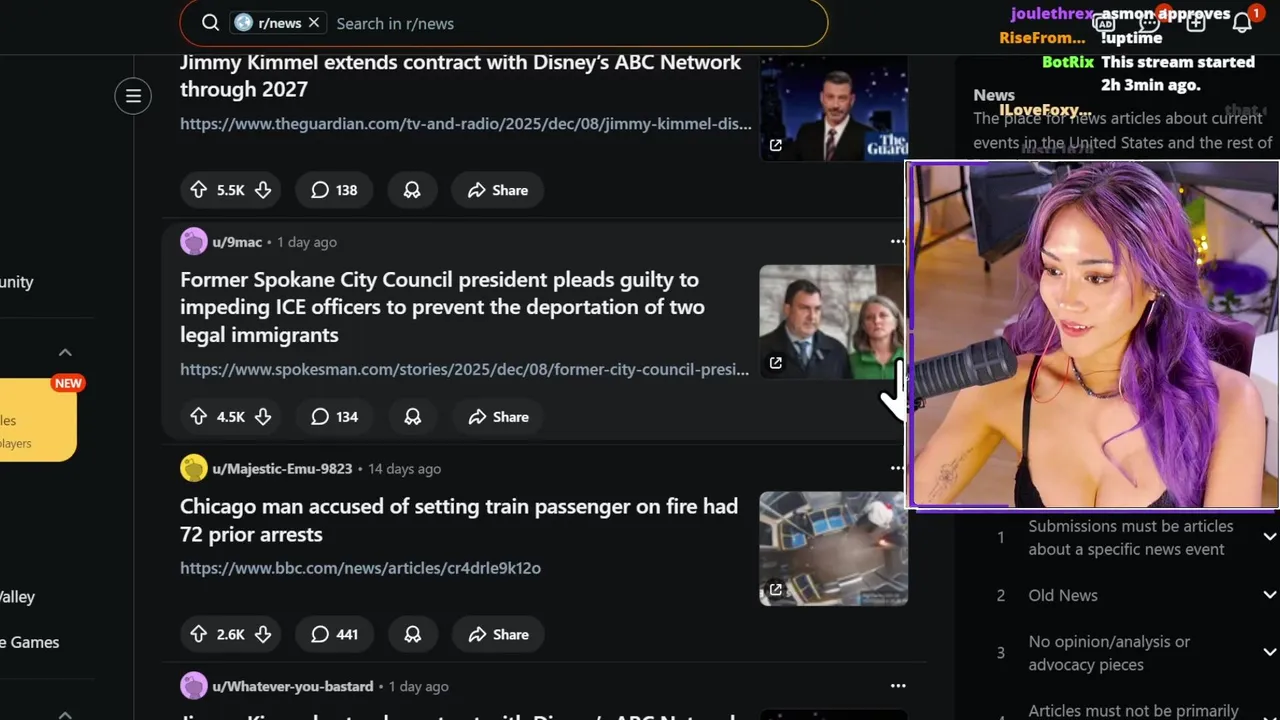Downvote the Spokane City Council post
Viewport: 1280px width, 720px height.
pyautogui.click(x=263, y=417)
